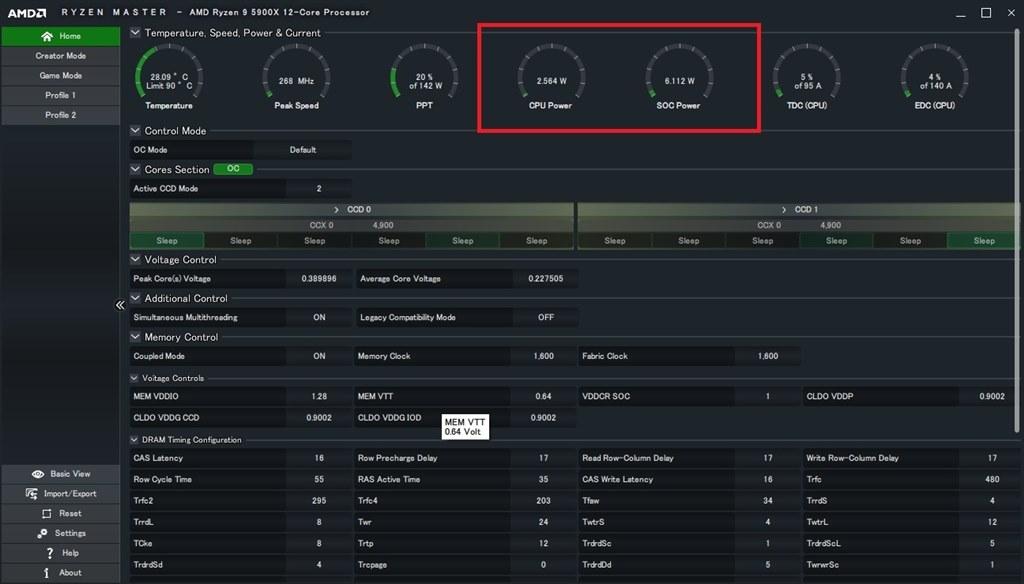Click the vertical scrollbar on right edge
The height and width of the screenshot is (584, 1024).
(x=1016, y=232)
